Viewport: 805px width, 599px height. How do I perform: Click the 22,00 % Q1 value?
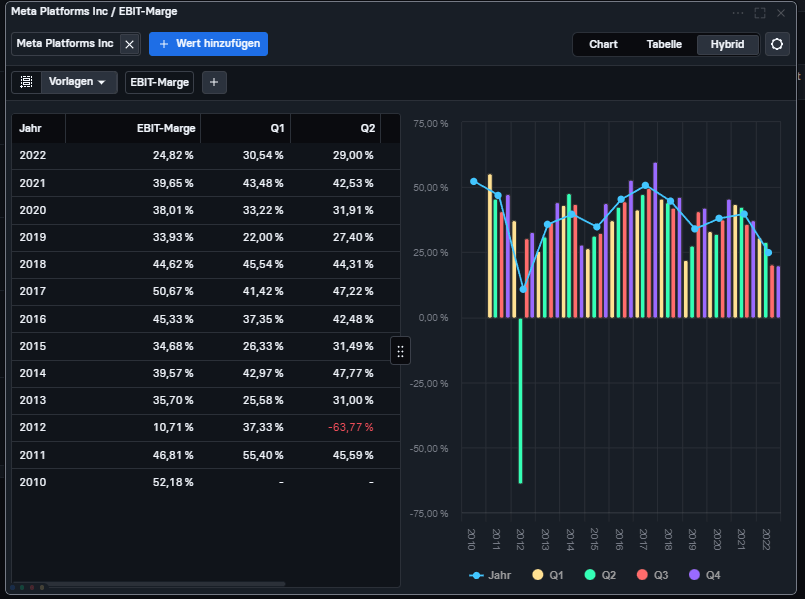point(263,237)
